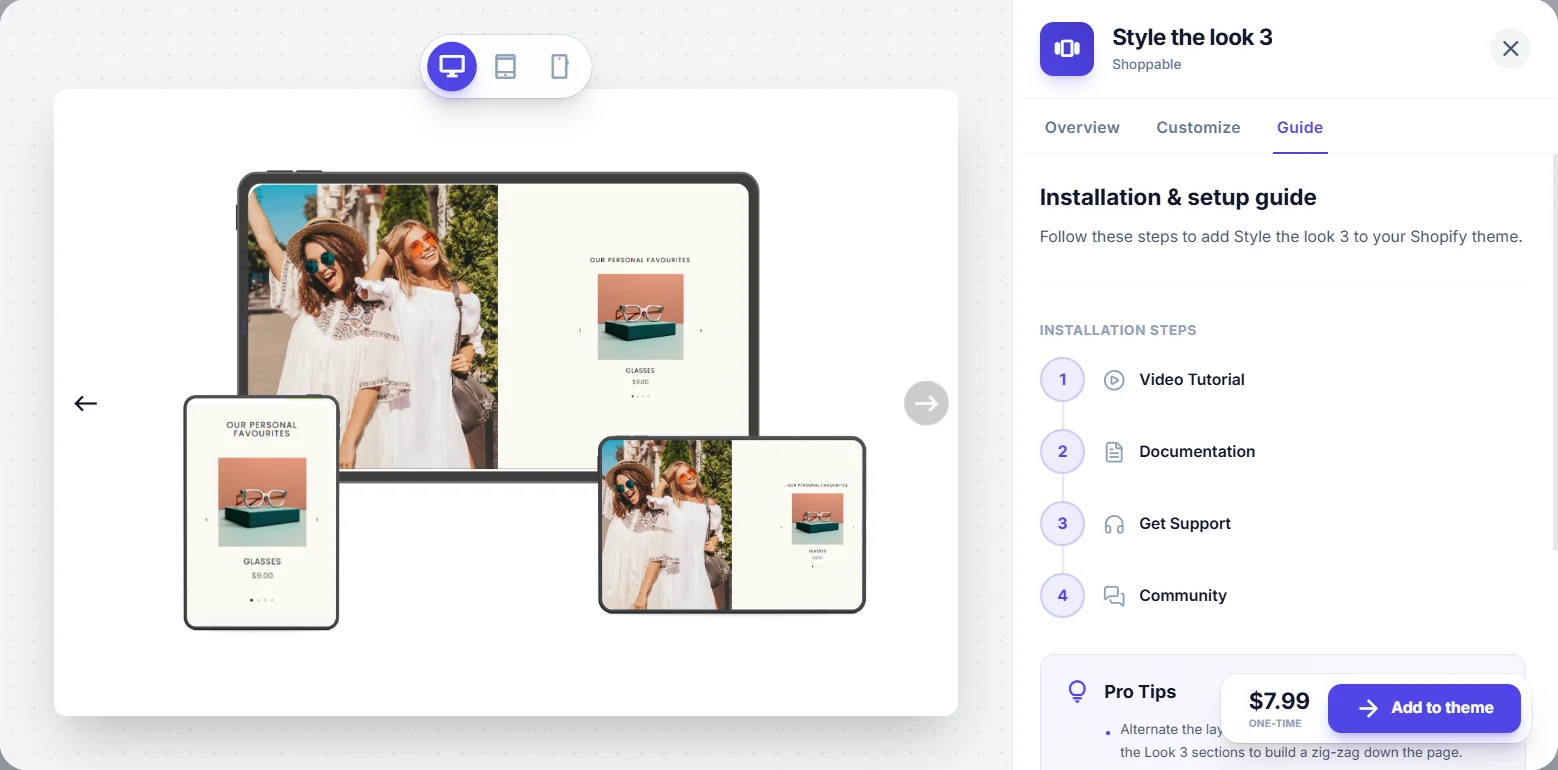
Task: Click the document icon beside Documentation
Action: coord(1114,452)
